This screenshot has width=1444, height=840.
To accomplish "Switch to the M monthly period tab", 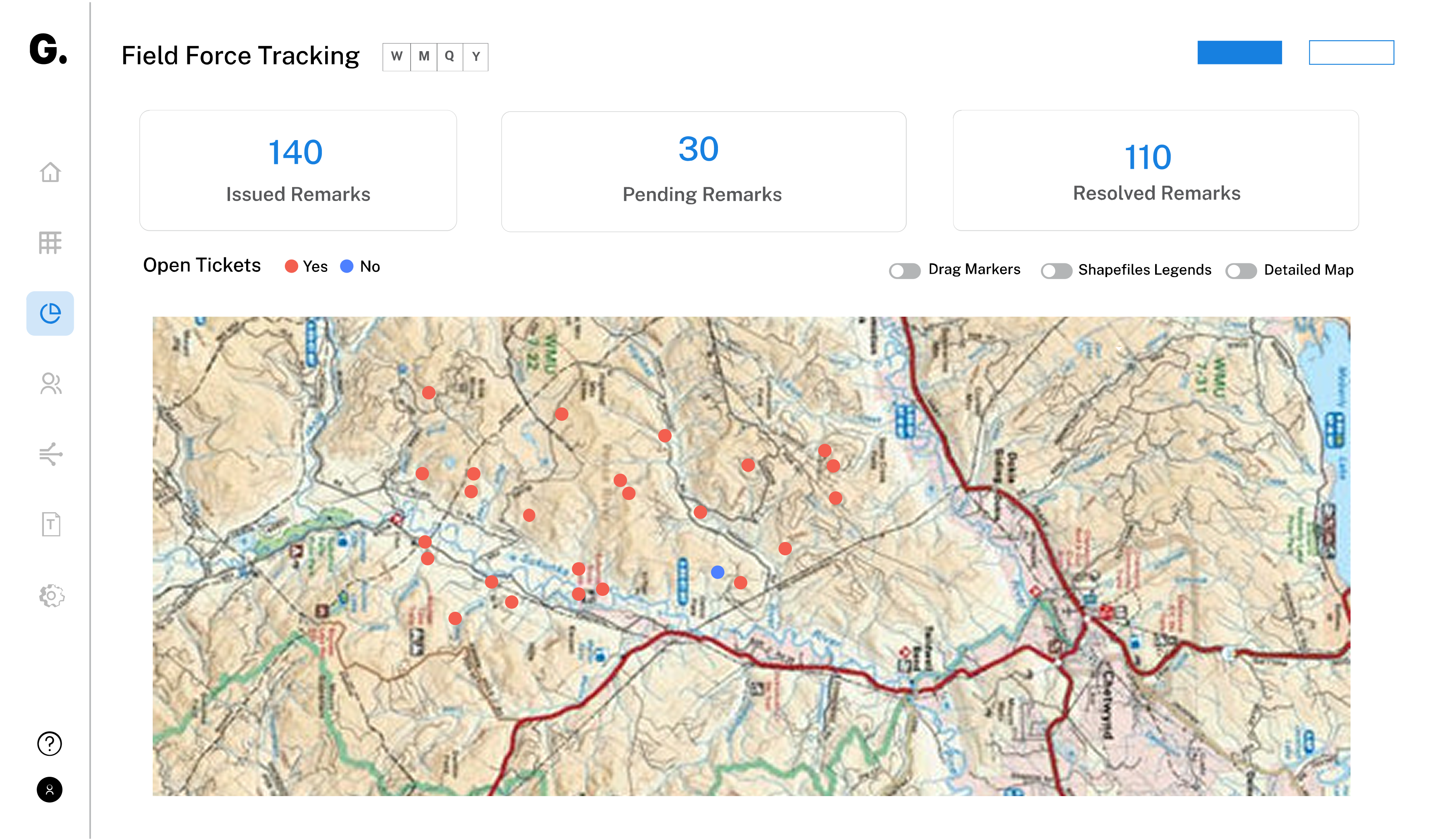I will (424, 57).
